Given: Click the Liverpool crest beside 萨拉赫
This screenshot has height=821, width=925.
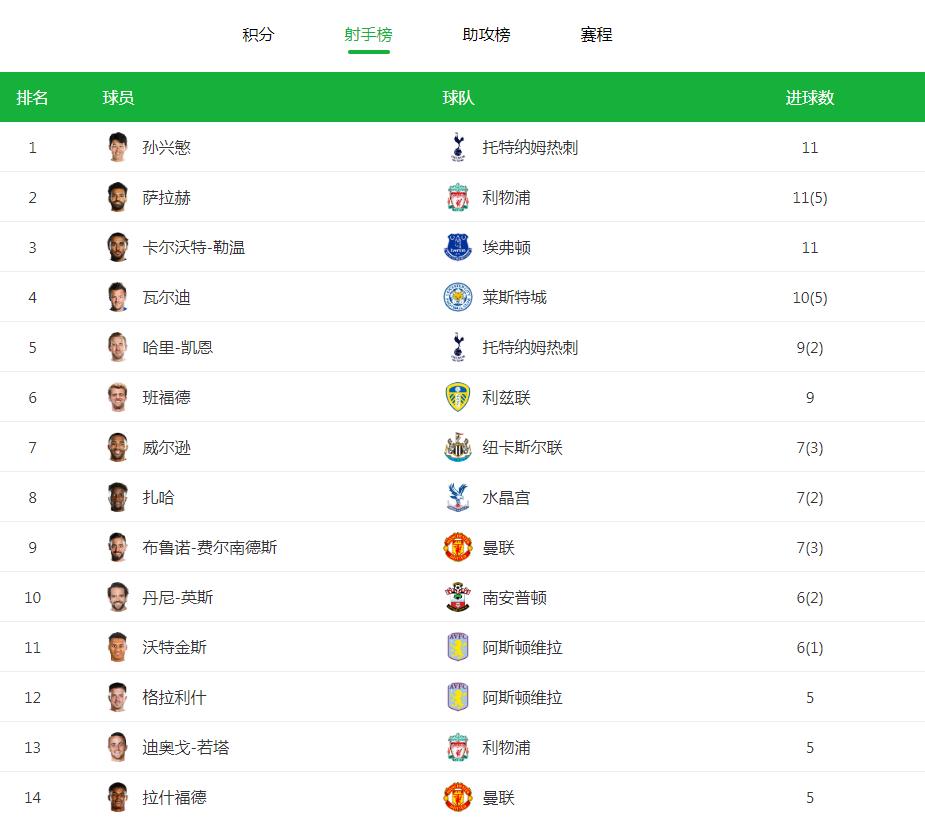Looking at the screenshot, I should (458, 197).
